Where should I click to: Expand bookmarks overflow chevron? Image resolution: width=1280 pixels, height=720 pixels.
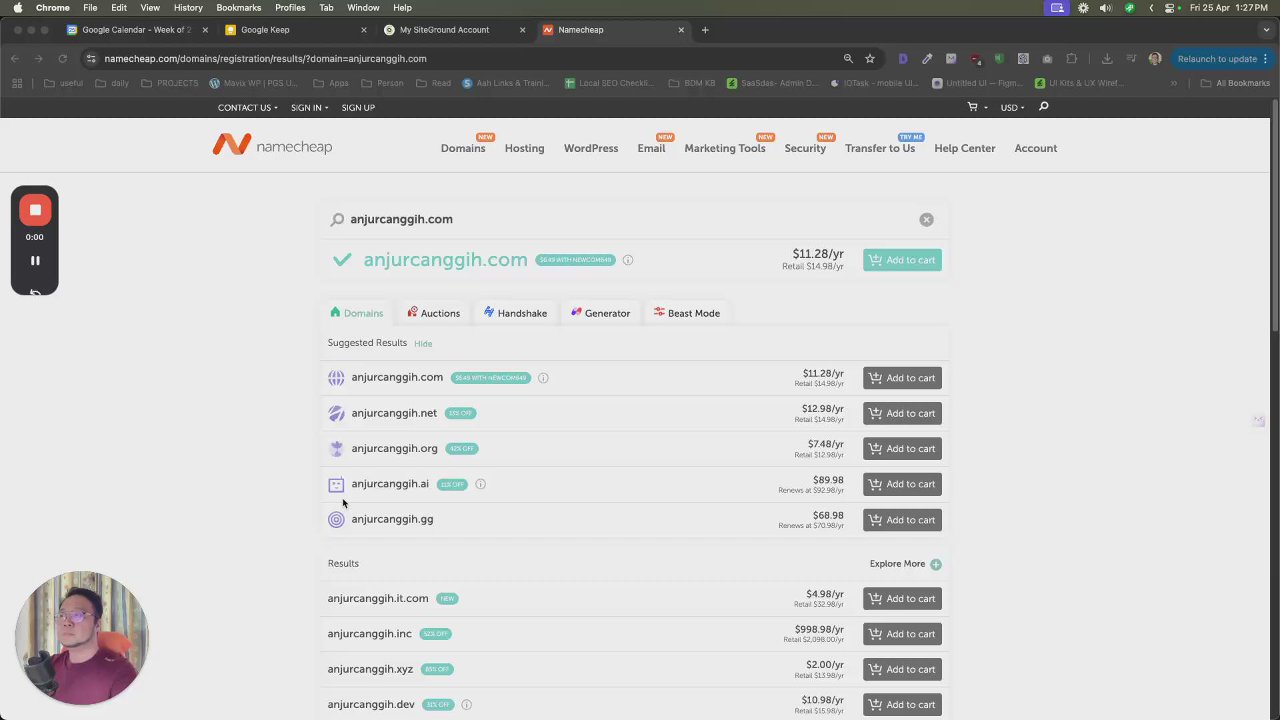coord(1174,83)
